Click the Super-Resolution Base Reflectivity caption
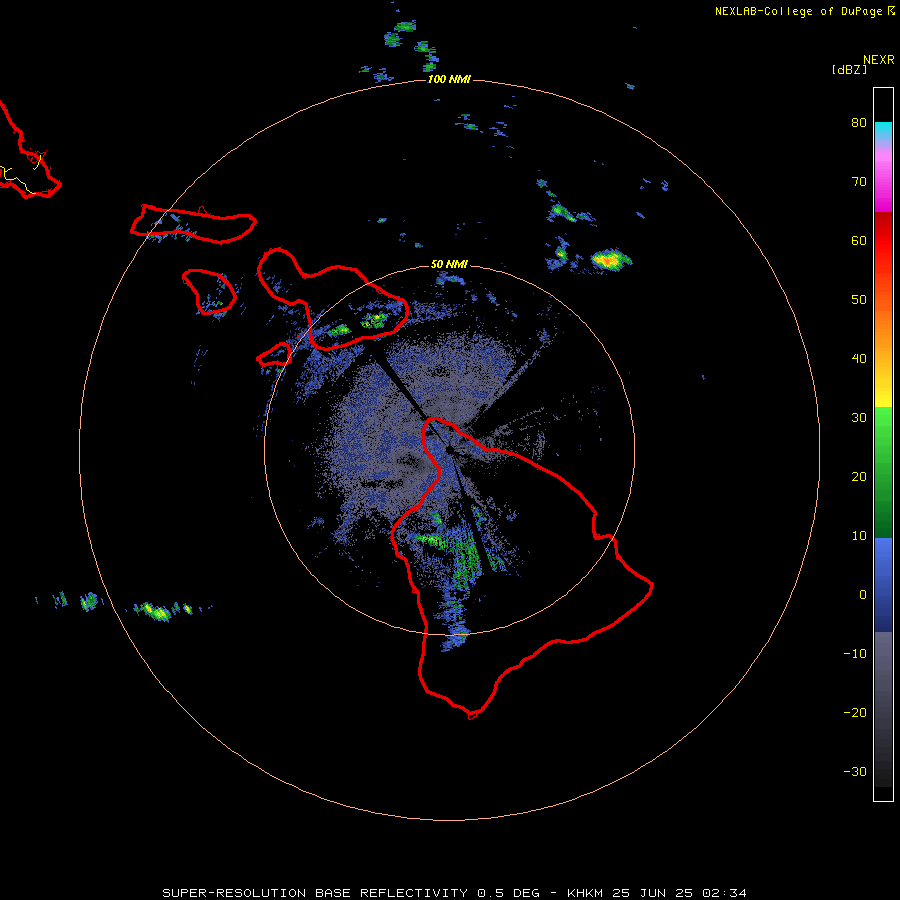Viewport: 900px width, 900px height. pos(455,893)
